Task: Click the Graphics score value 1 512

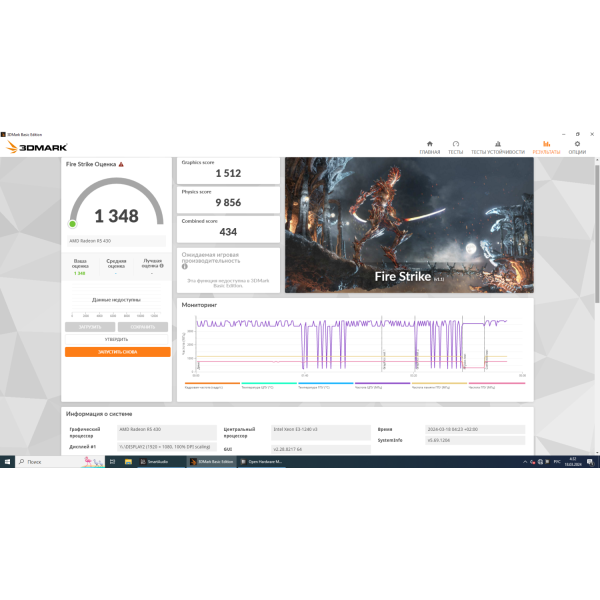Action: [228, 173]
